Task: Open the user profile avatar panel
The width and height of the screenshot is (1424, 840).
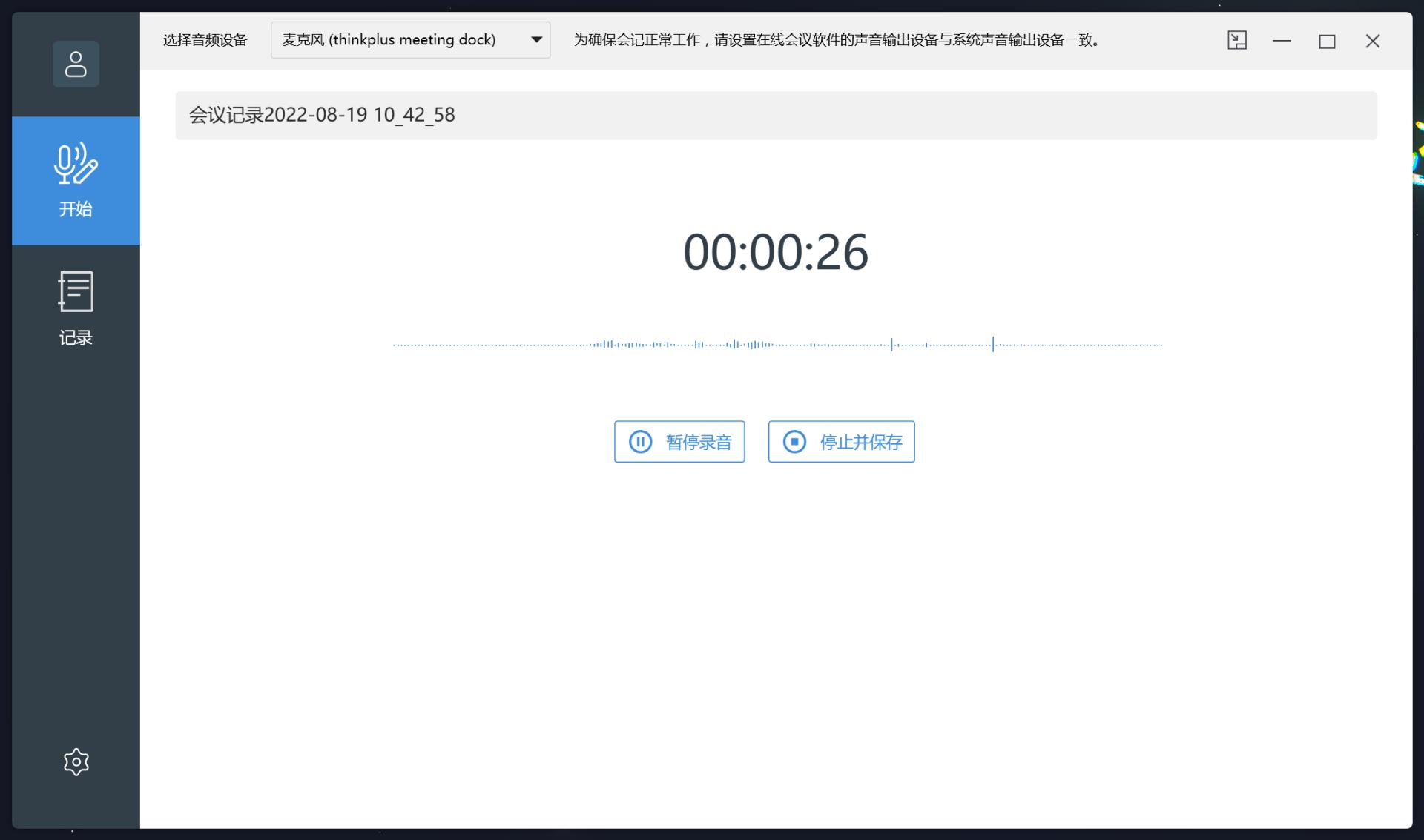Action: [x=75, y=64]
